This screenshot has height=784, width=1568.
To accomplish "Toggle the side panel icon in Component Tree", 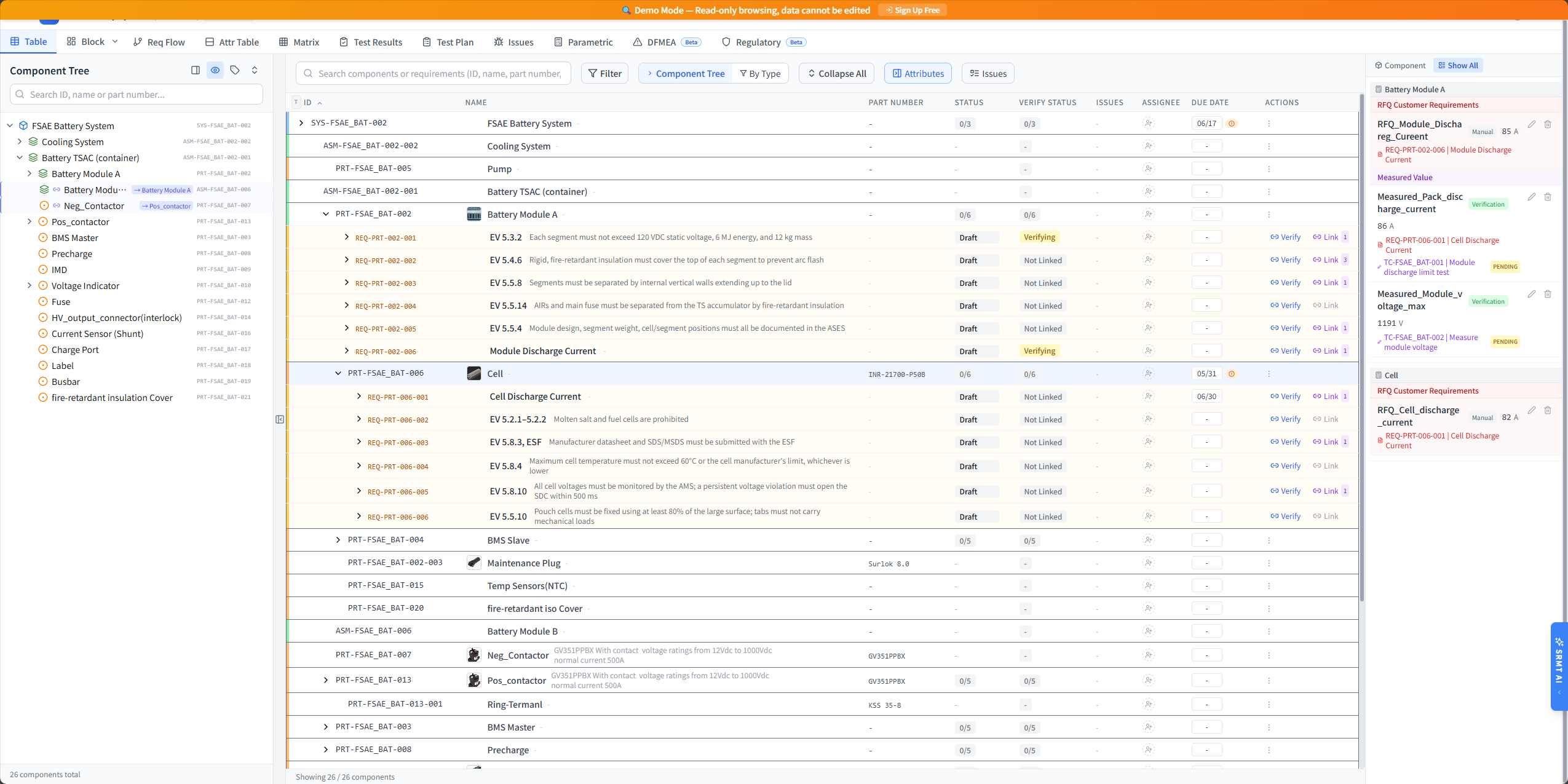I will (196, 70).
